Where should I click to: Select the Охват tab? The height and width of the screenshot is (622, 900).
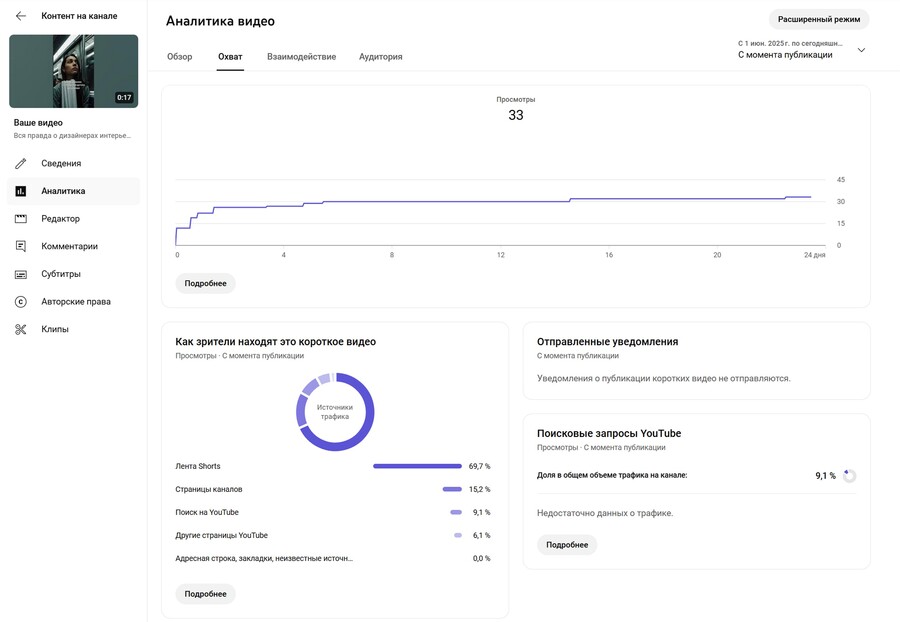click(x=230, y=57)
